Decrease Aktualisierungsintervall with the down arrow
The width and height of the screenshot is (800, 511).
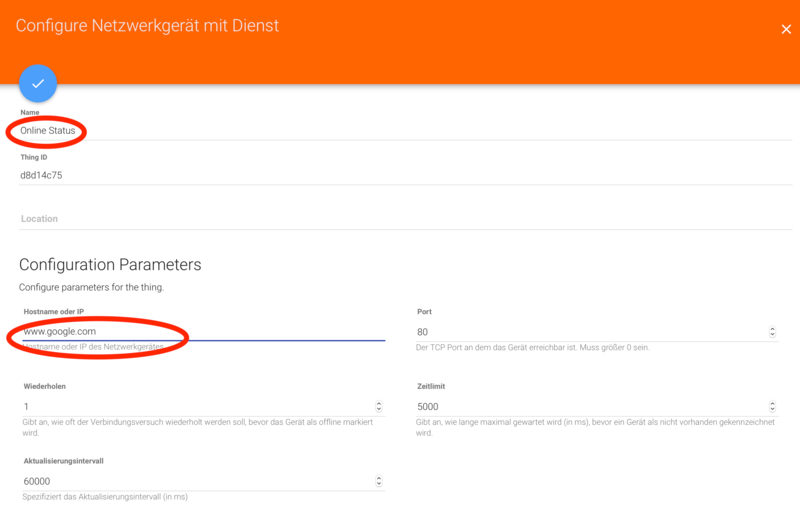click(379, 484)
